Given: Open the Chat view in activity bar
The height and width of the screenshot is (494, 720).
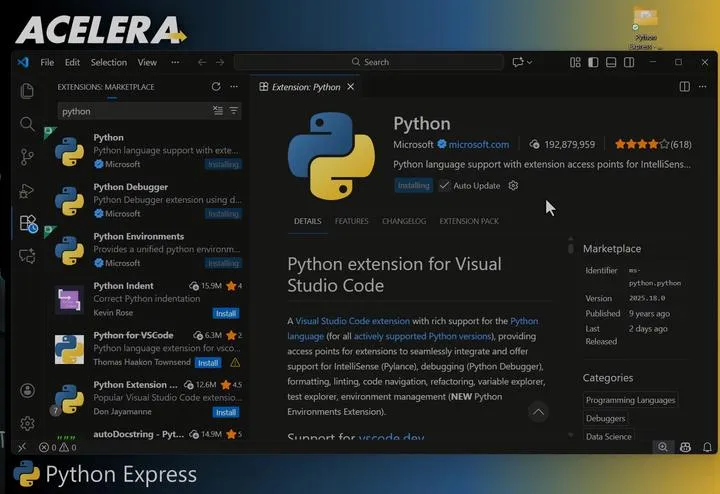Looking at the screenshot, I should pos(27,256).
